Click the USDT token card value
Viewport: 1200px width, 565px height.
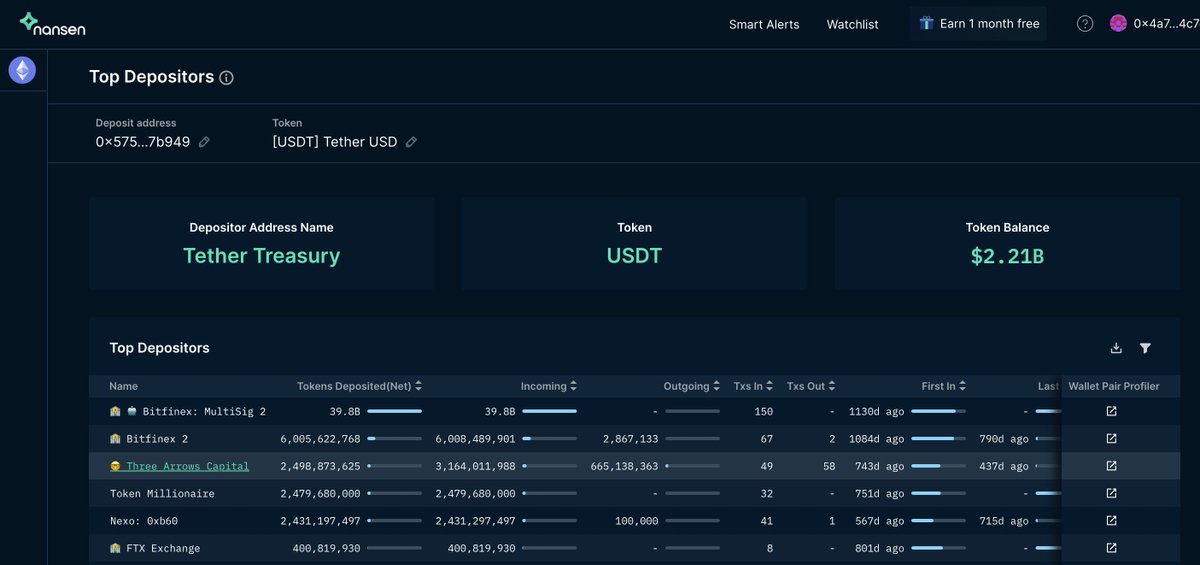coord(634,256)
